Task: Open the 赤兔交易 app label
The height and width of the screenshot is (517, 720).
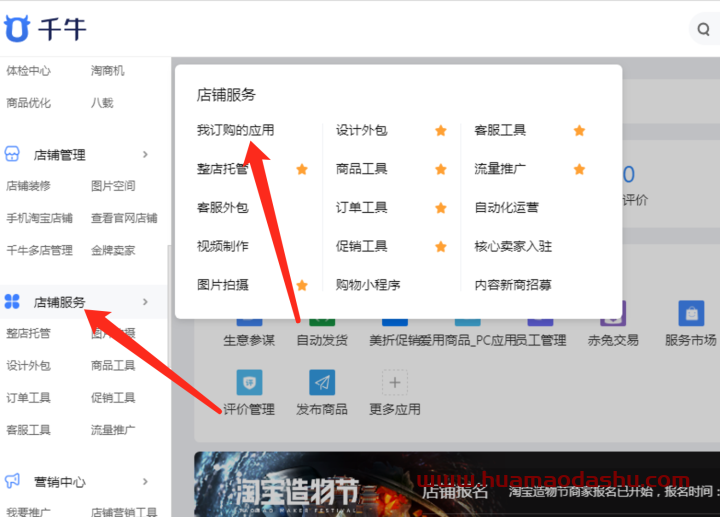Action: 613,340
